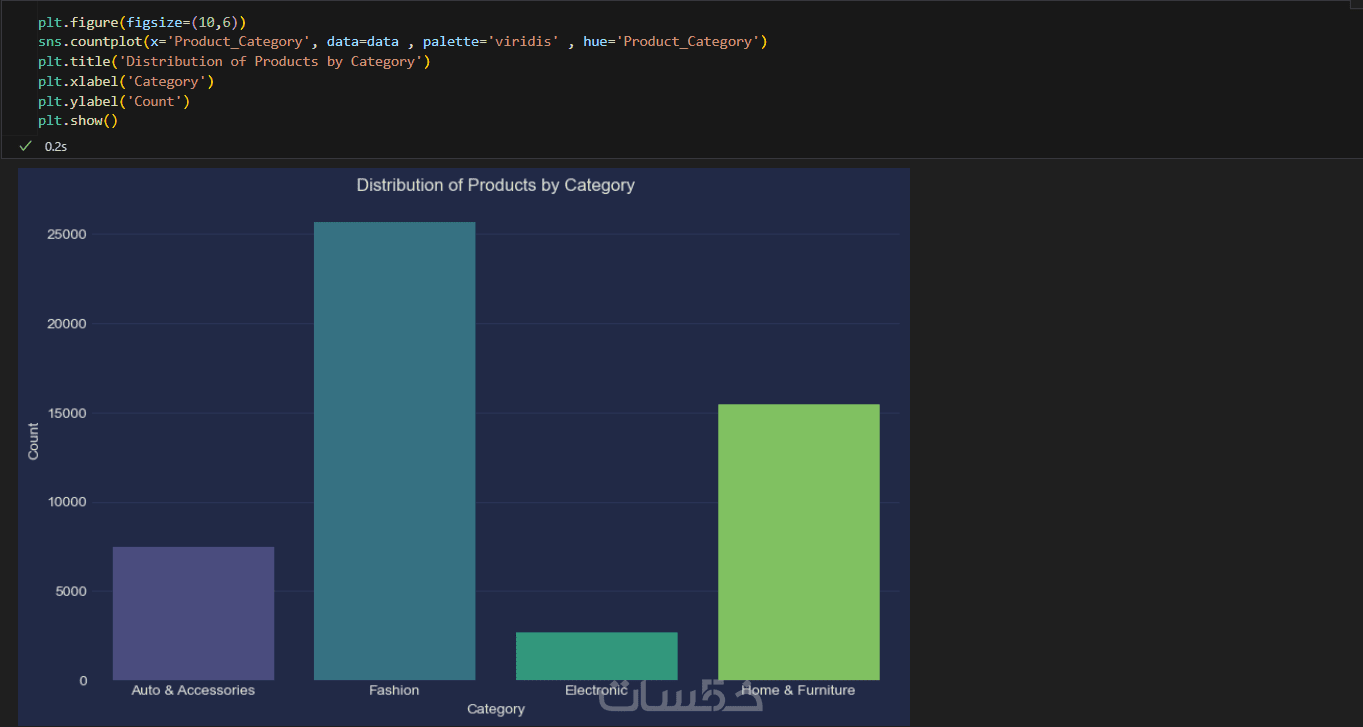The height and width of the screenshot is (727, 1363).
Task: Click the watermark logo over the chart
Action: (680, 695)
